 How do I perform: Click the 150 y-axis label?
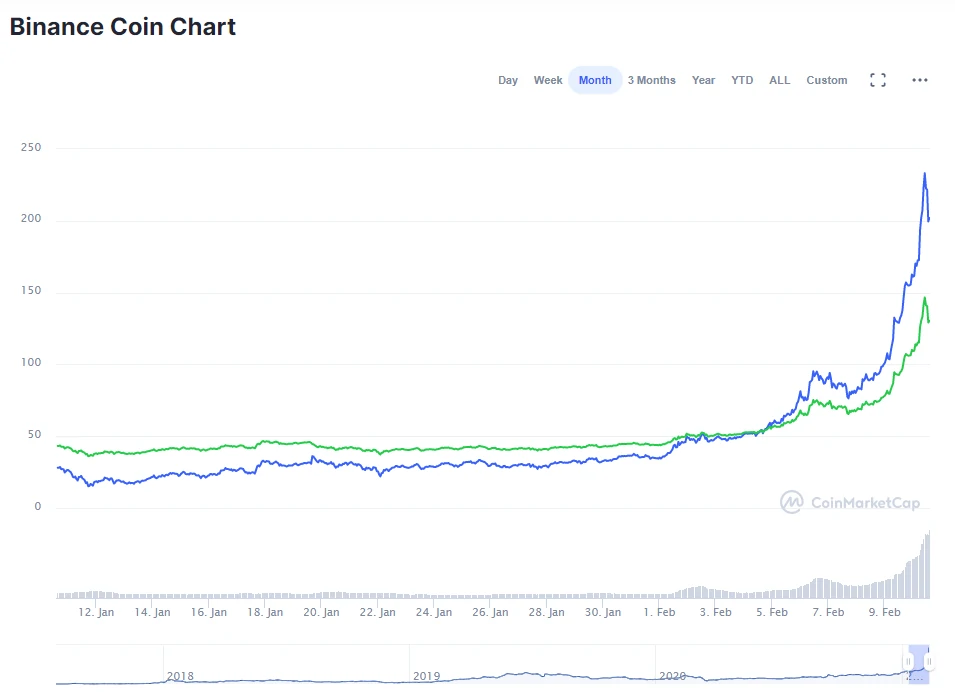31,290
